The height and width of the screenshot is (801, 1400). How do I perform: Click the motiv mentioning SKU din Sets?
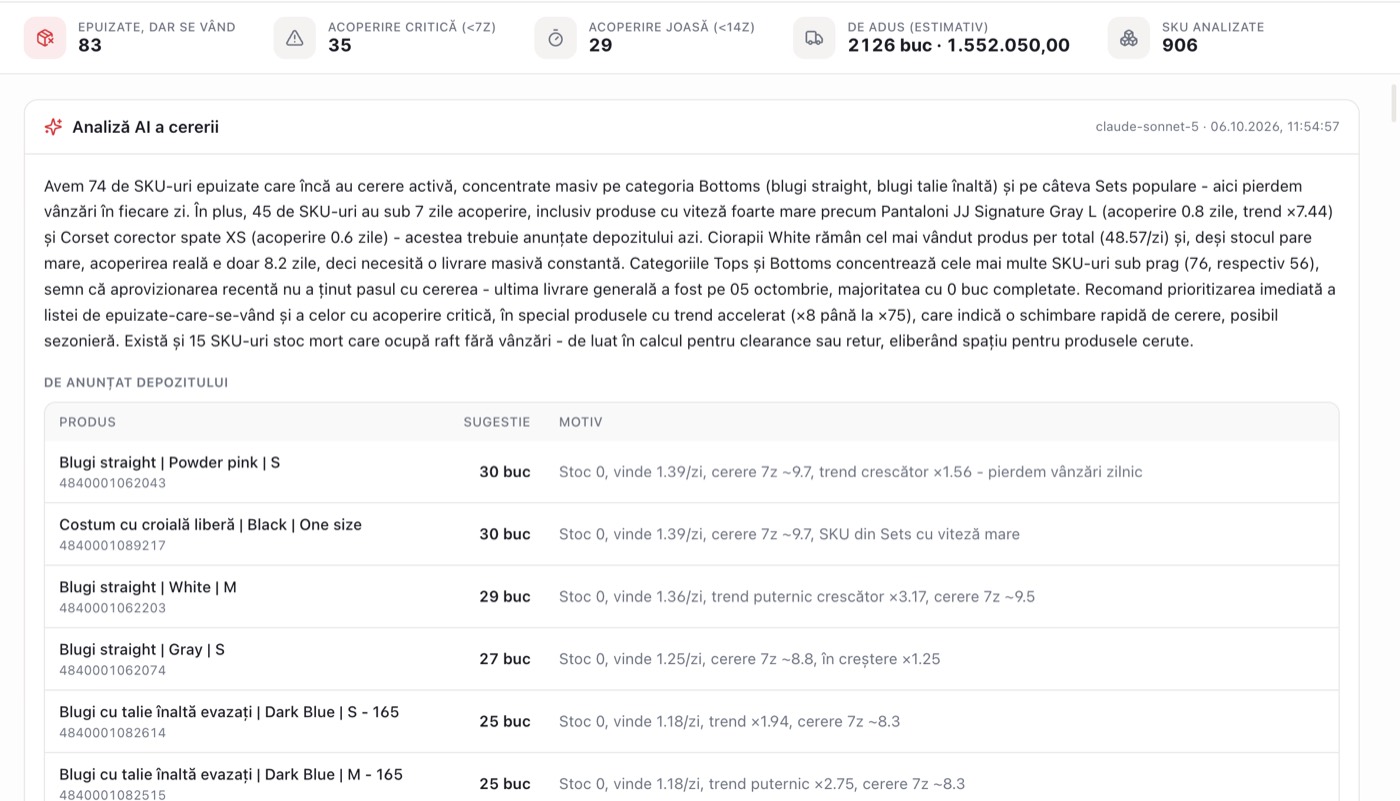pos(789,534)
